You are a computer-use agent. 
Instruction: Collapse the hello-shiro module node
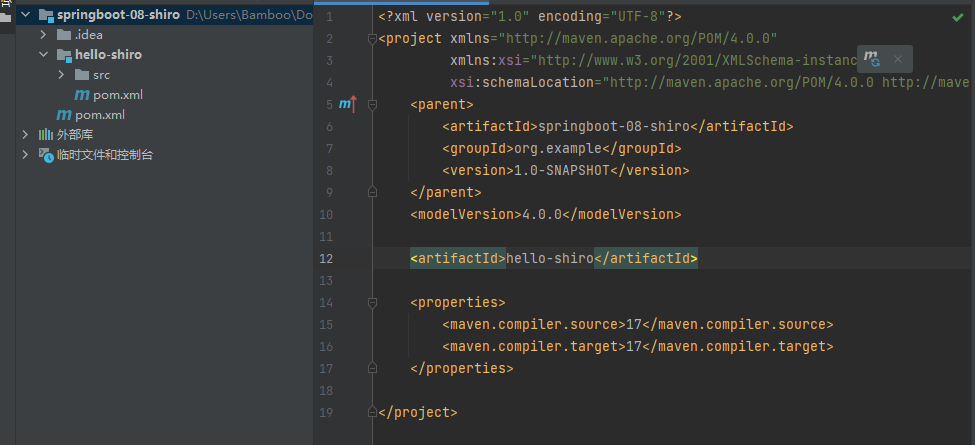pos(44,55)
